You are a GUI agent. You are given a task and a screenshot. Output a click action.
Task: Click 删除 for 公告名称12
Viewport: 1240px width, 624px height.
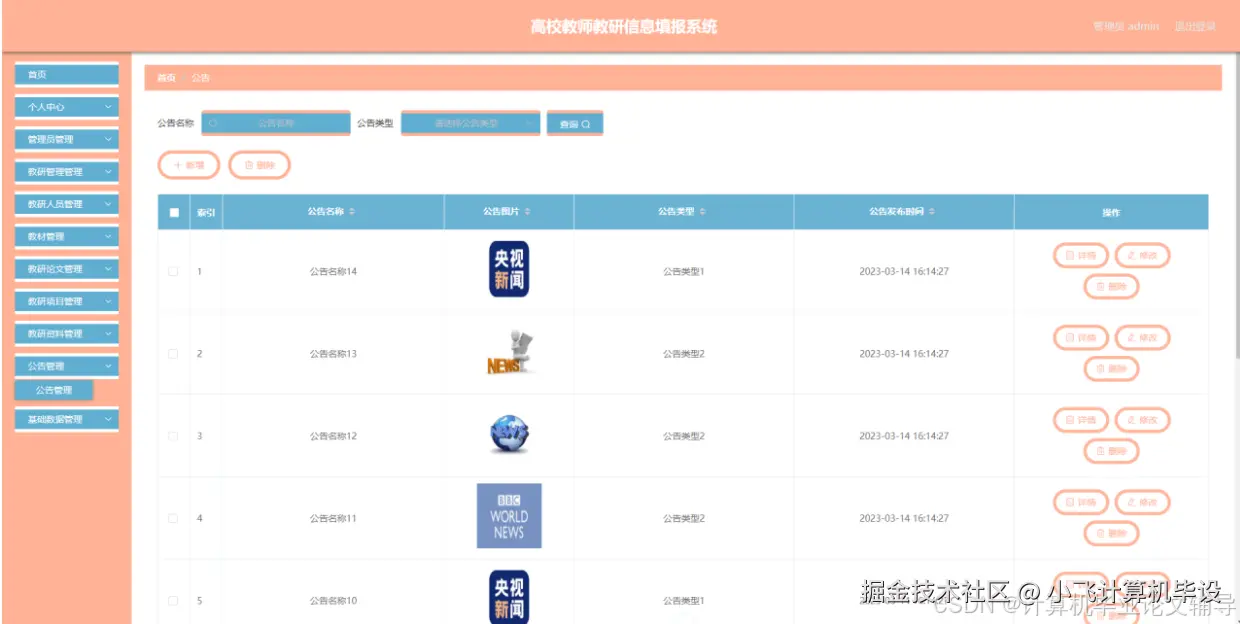point(1111,451)
